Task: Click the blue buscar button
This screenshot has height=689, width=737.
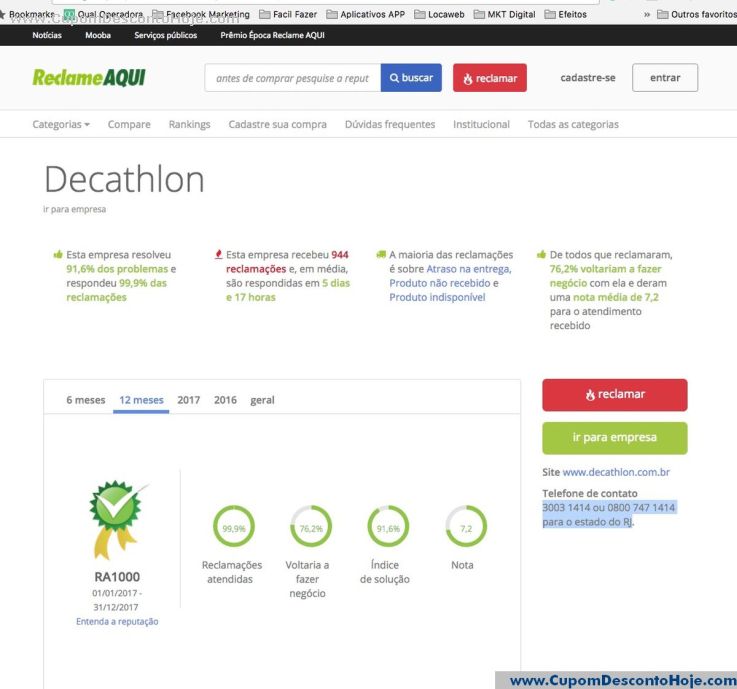Action: [x=411, y=78]
